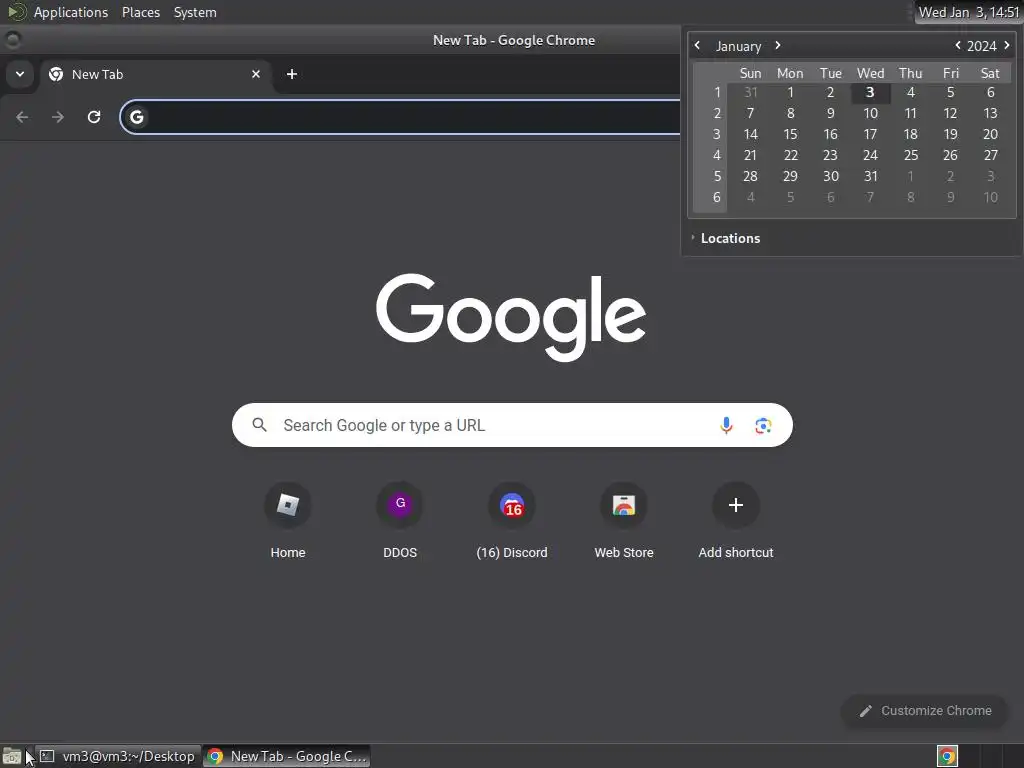The height and width of the screenshot is (768, 1024).
Task: Search by image with the Lens icon
Action: pyautogui.click(x=763, y=426)
